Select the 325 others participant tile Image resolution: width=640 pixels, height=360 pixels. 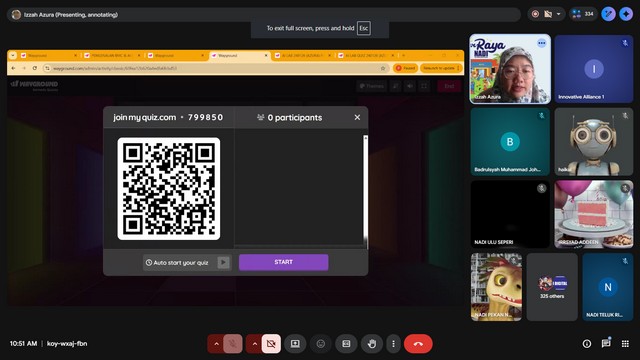tap(552, 287)
